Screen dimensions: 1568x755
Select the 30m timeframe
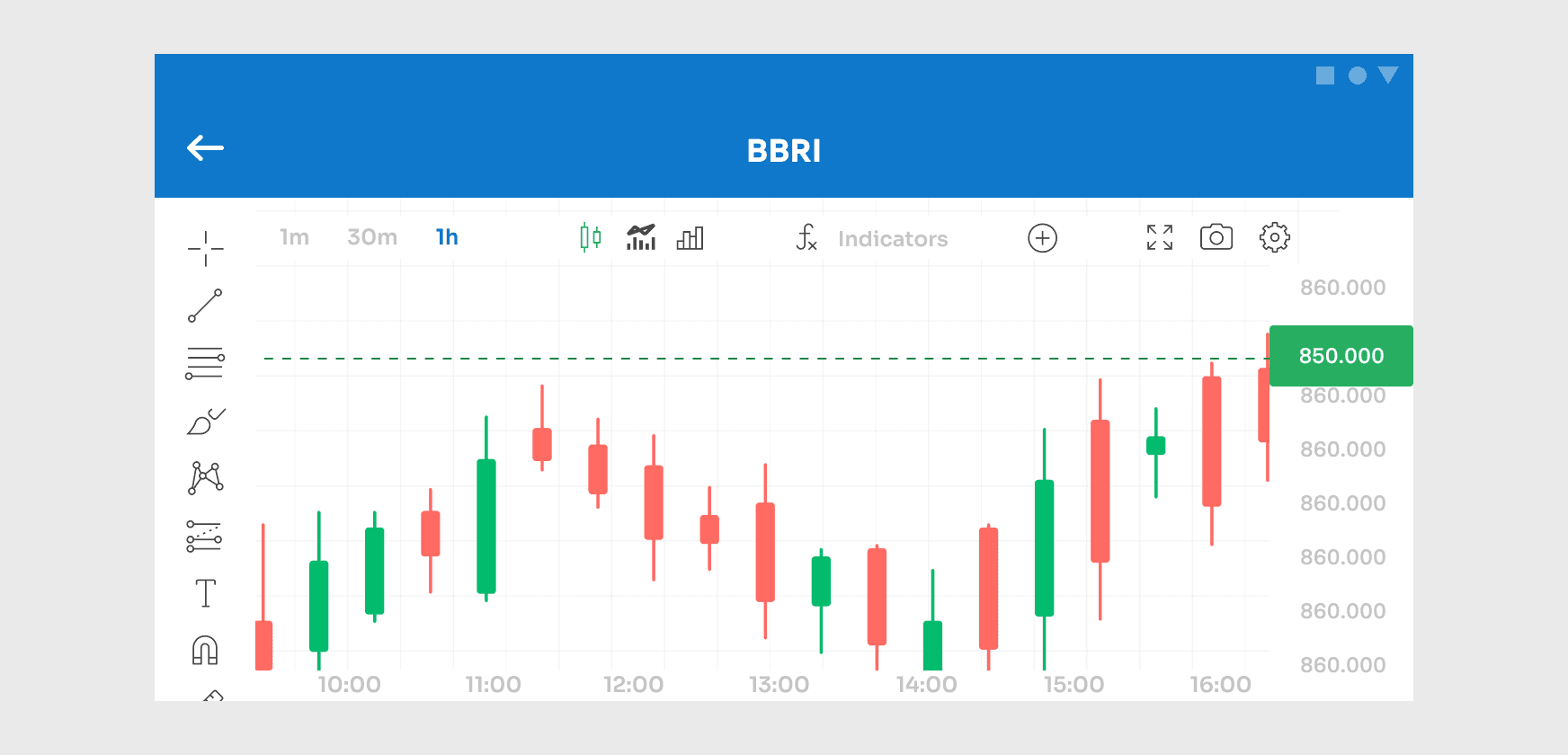point(372,237)
